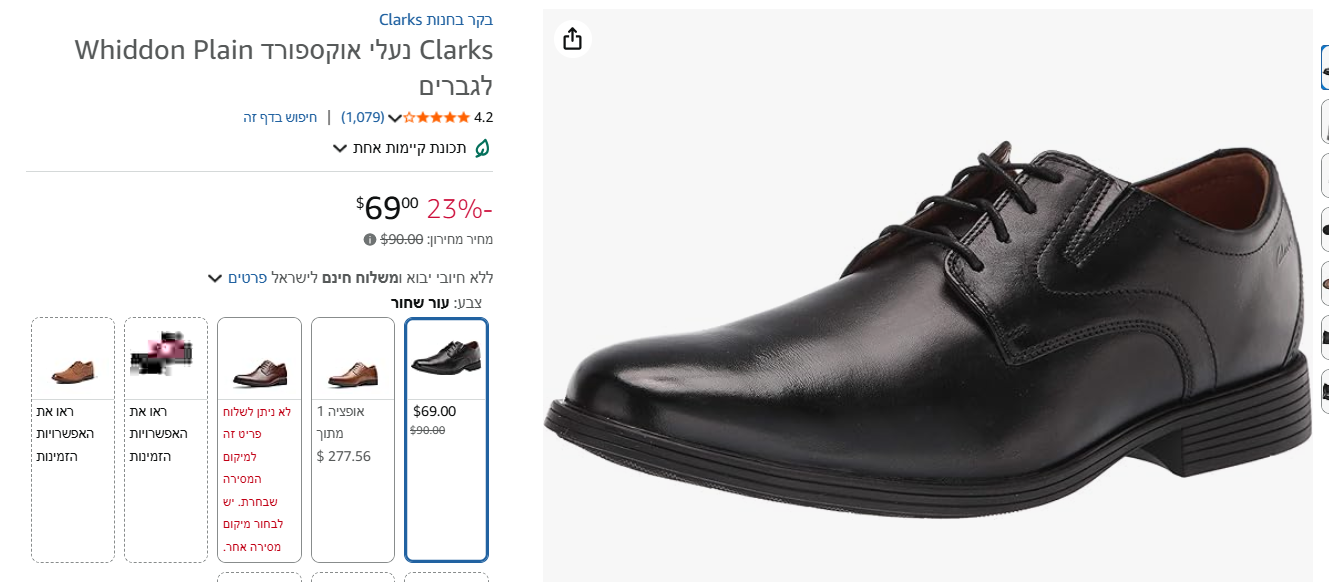Click the share icon on product image
Screen dimensions: 1329x582
572,39
